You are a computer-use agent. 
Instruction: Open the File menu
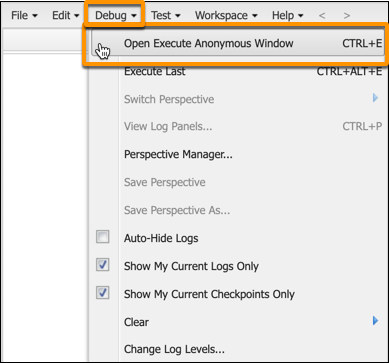click(x=24, y=15)
